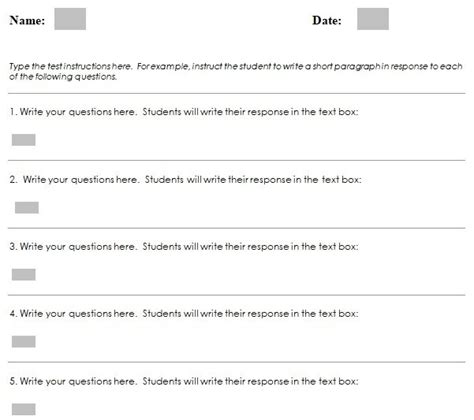Click the Date text field
The image size is (474, 420).
coord(373,19)
